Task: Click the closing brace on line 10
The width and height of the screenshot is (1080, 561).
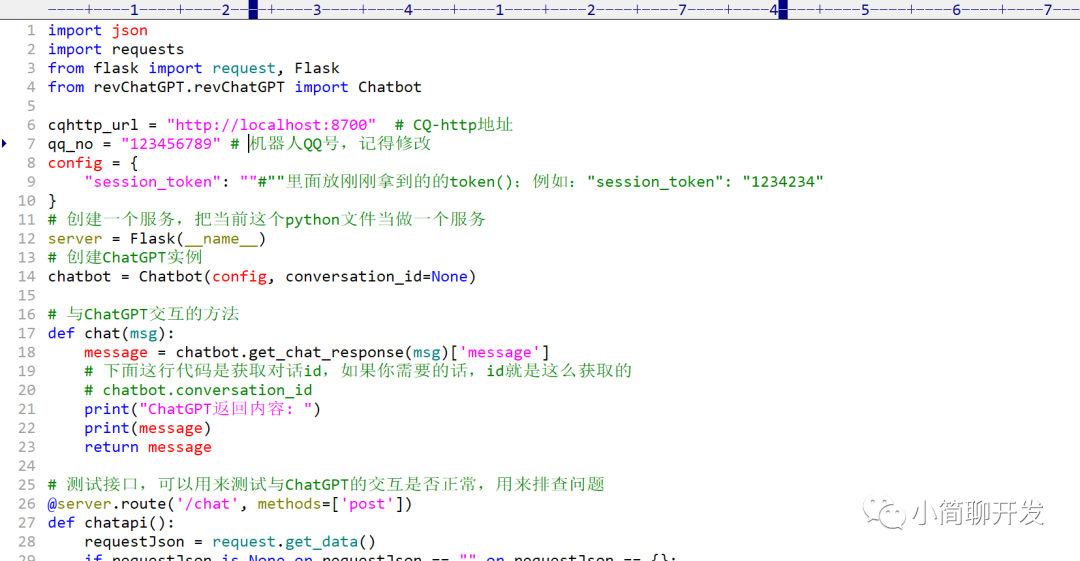Action: [x=52, y=201]
